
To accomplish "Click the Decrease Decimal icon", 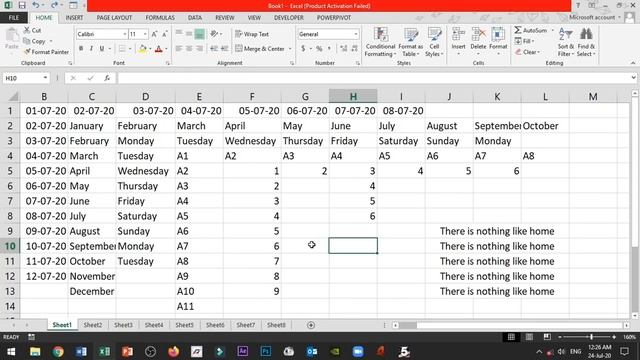I will pos(354,49).
